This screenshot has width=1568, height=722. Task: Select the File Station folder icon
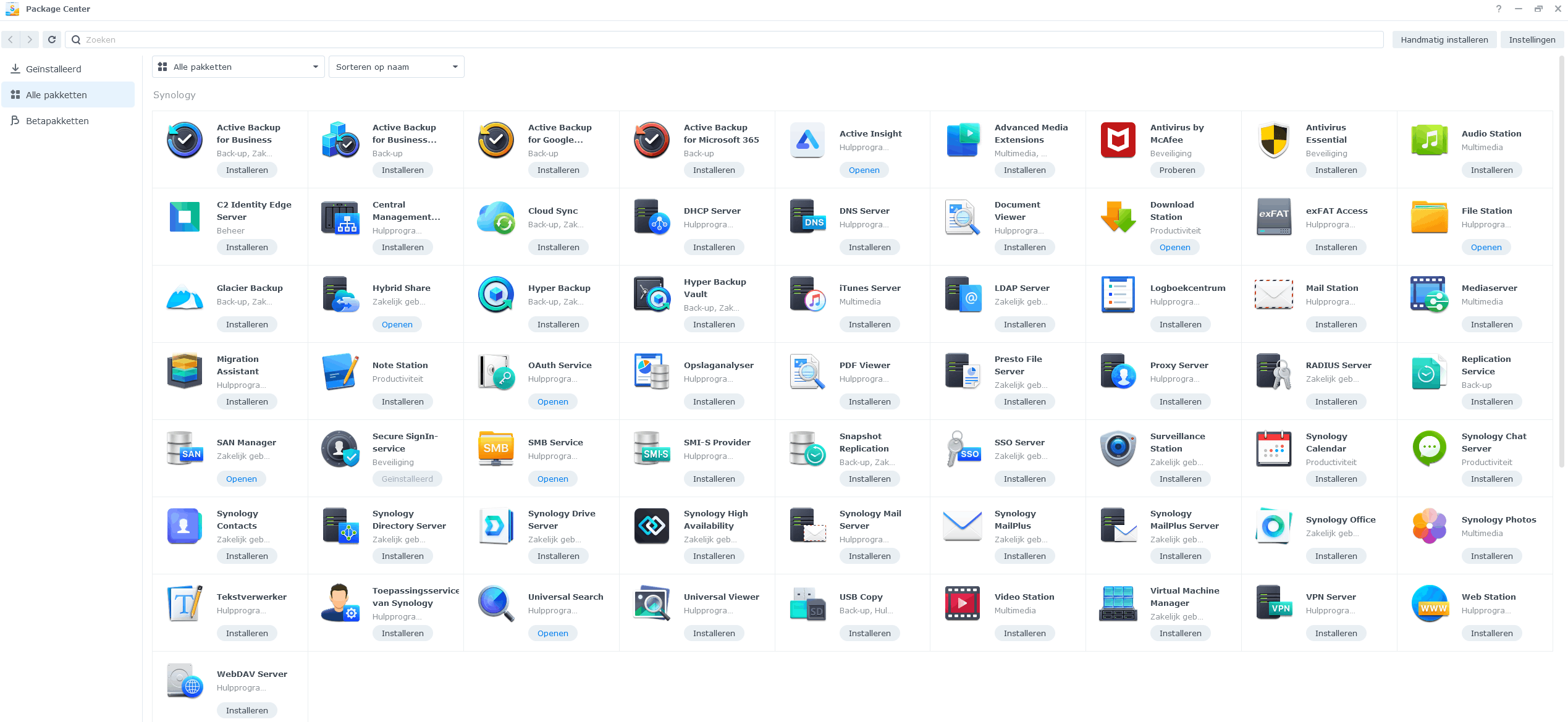(x=1429, y=217)
